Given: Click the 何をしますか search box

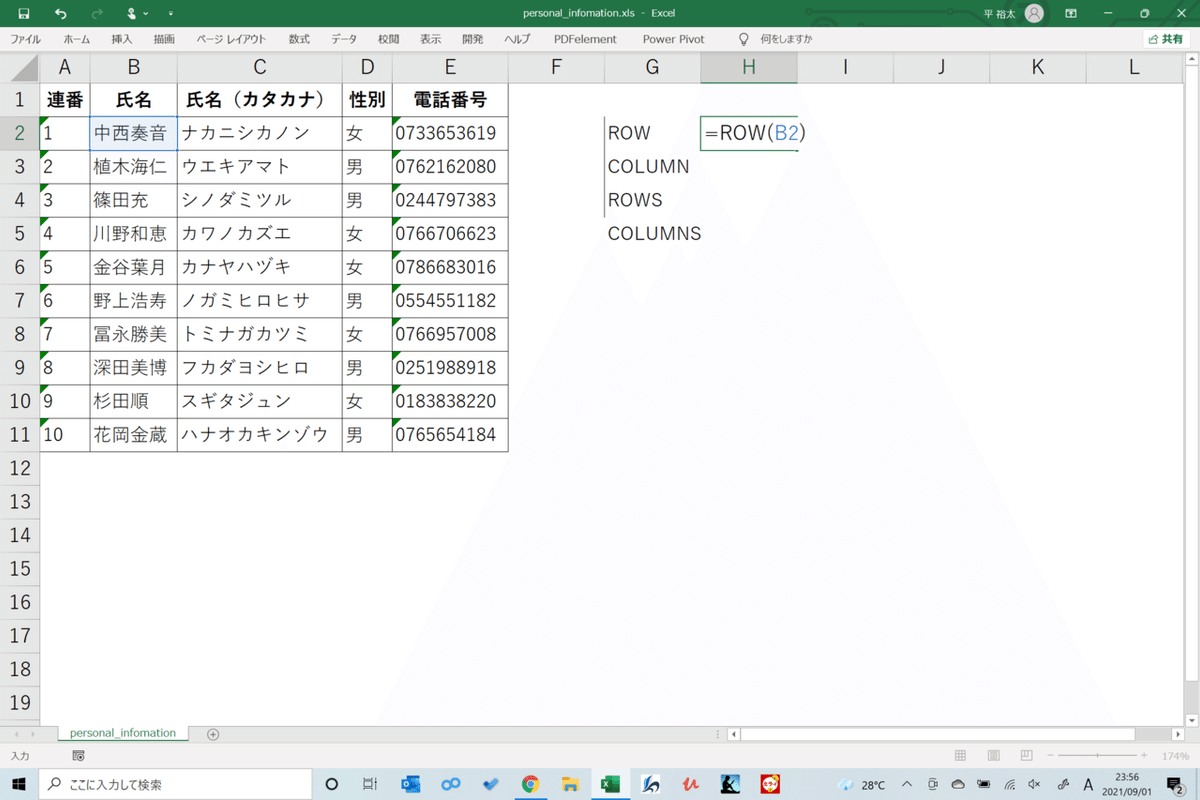Looking at the screenshot, I should pyautogui.click(x=786, y=39).
